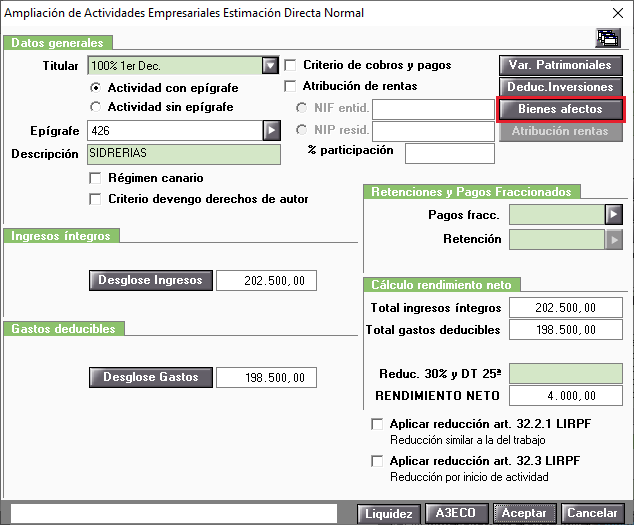Click the RENDIMIENTO NETO value 4.000,00
The image size is (634, 525).
[x=566, y=396]
